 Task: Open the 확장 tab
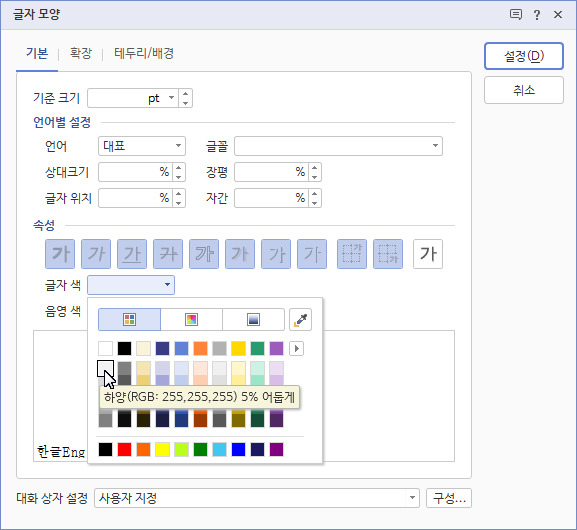pos(81,53)
